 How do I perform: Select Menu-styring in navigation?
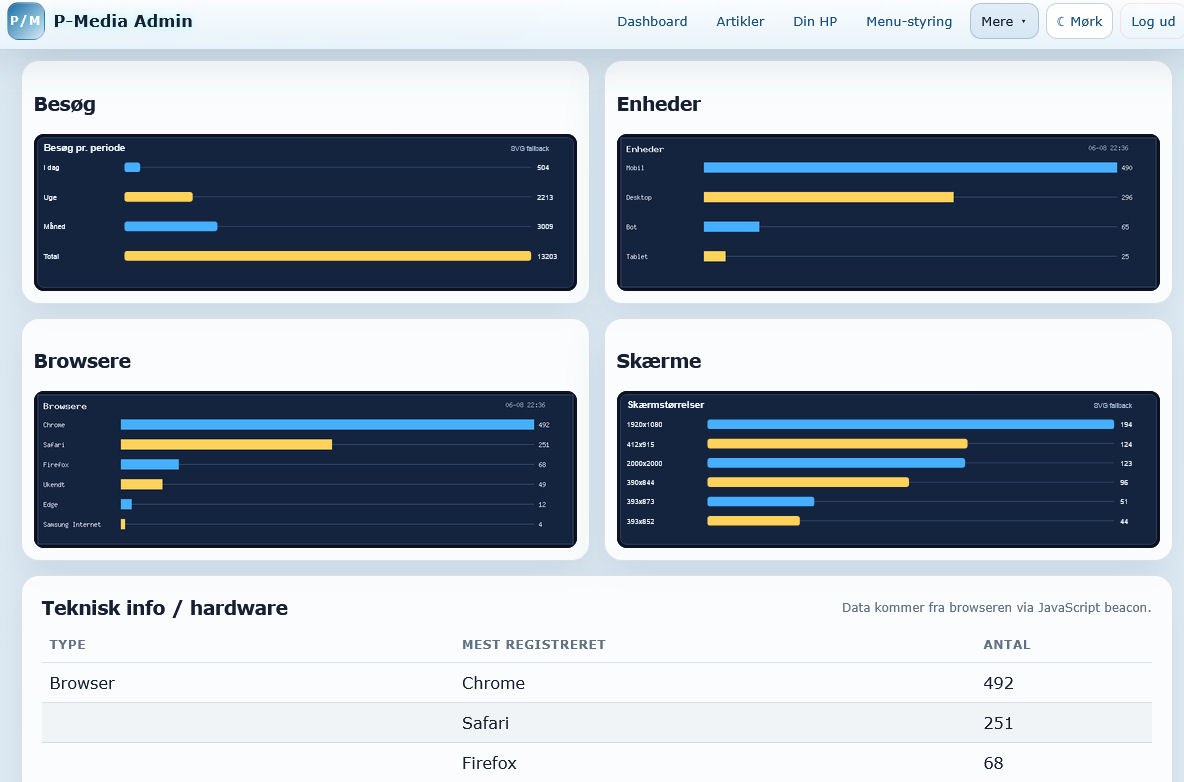908,21
